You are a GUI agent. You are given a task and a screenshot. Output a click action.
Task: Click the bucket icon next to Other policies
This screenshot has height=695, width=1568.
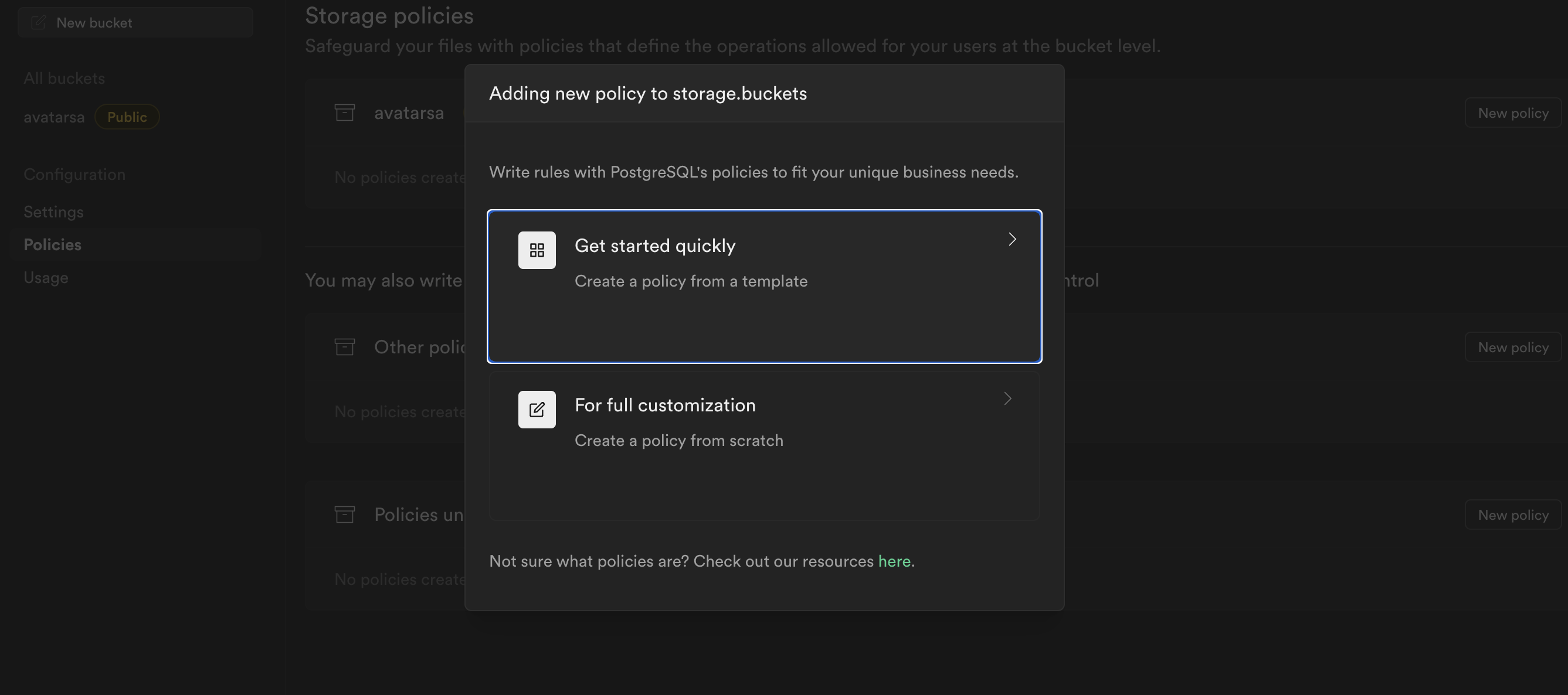345,346
